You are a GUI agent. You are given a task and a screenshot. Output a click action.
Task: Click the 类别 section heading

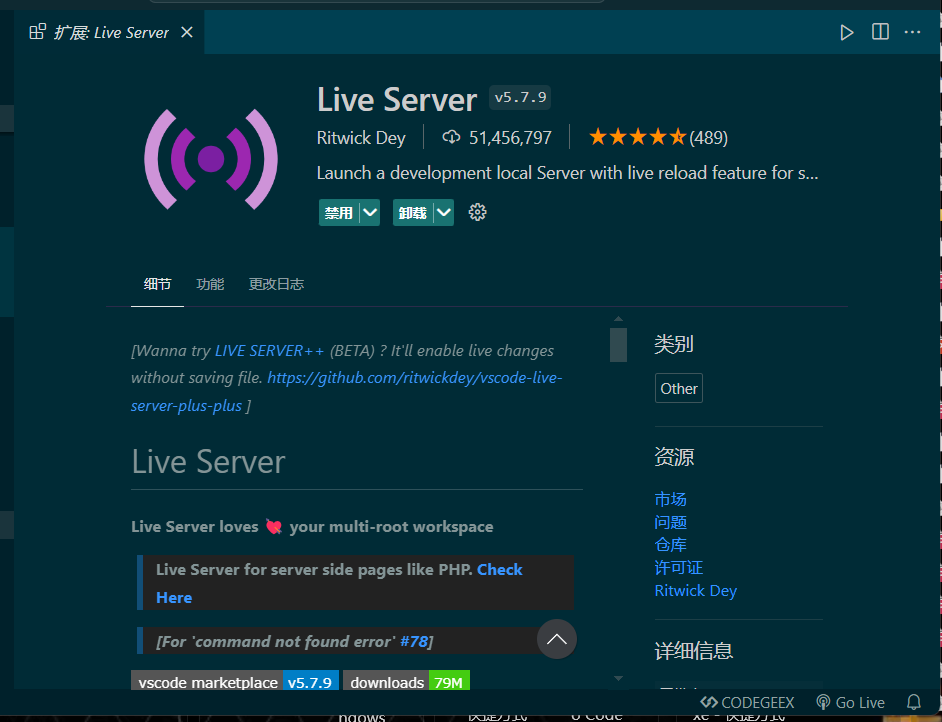point(674,344)
